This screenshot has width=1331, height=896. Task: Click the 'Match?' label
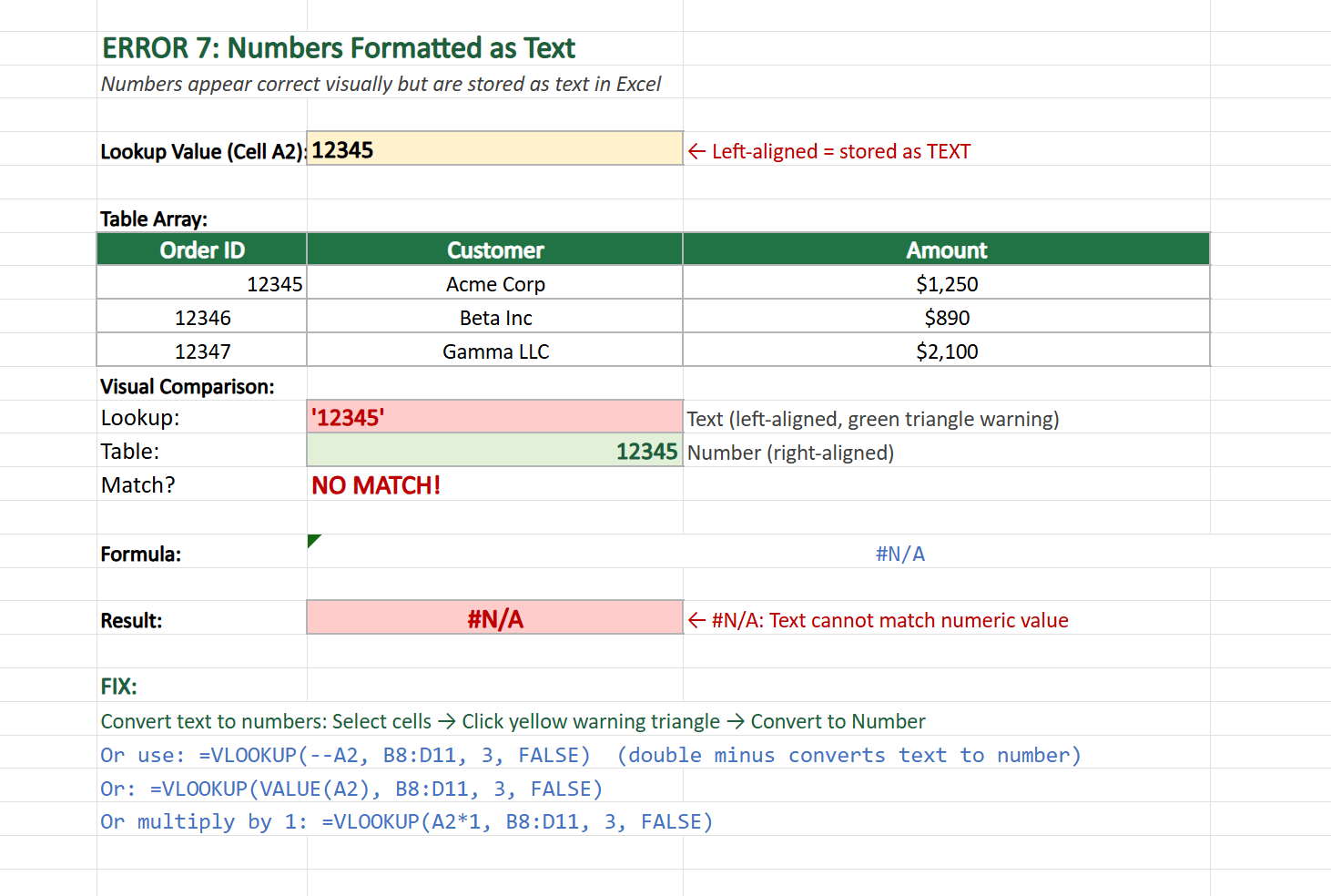click(138, 485)
